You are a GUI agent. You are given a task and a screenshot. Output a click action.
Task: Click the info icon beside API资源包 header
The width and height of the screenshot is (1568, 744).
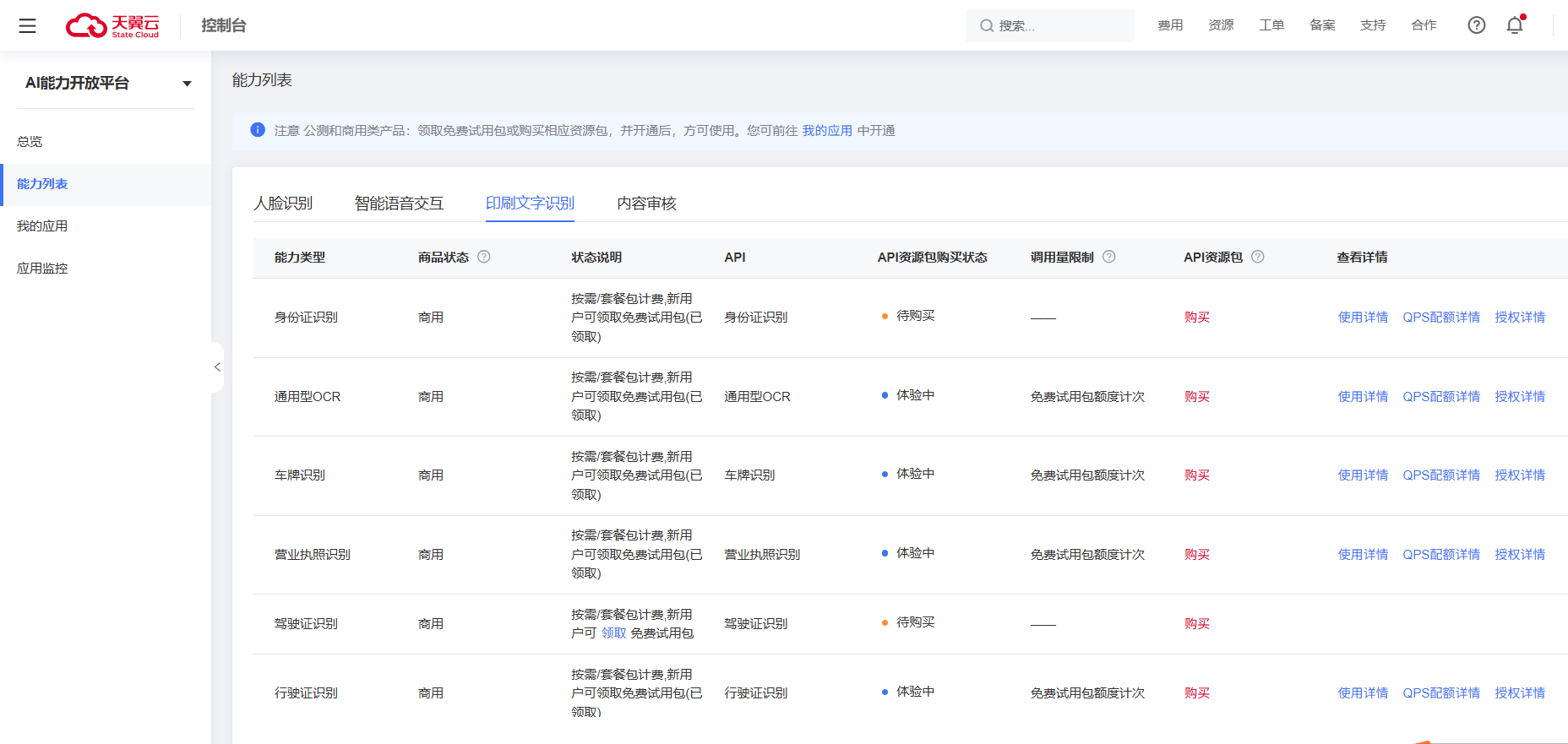point(1258,257)
